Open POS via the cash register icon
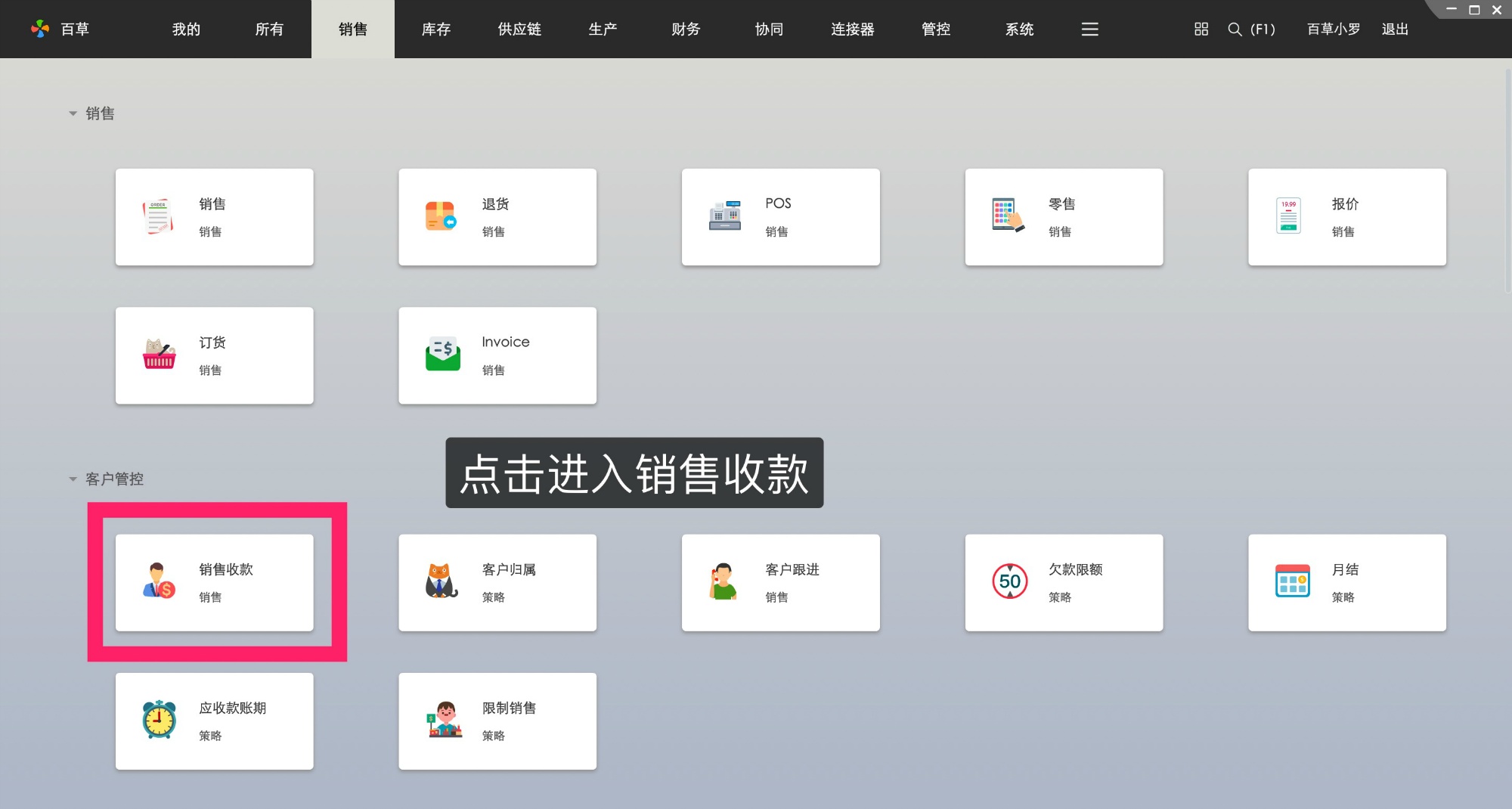The height and width of the screenshot is (809, 1512). point(724,215)
